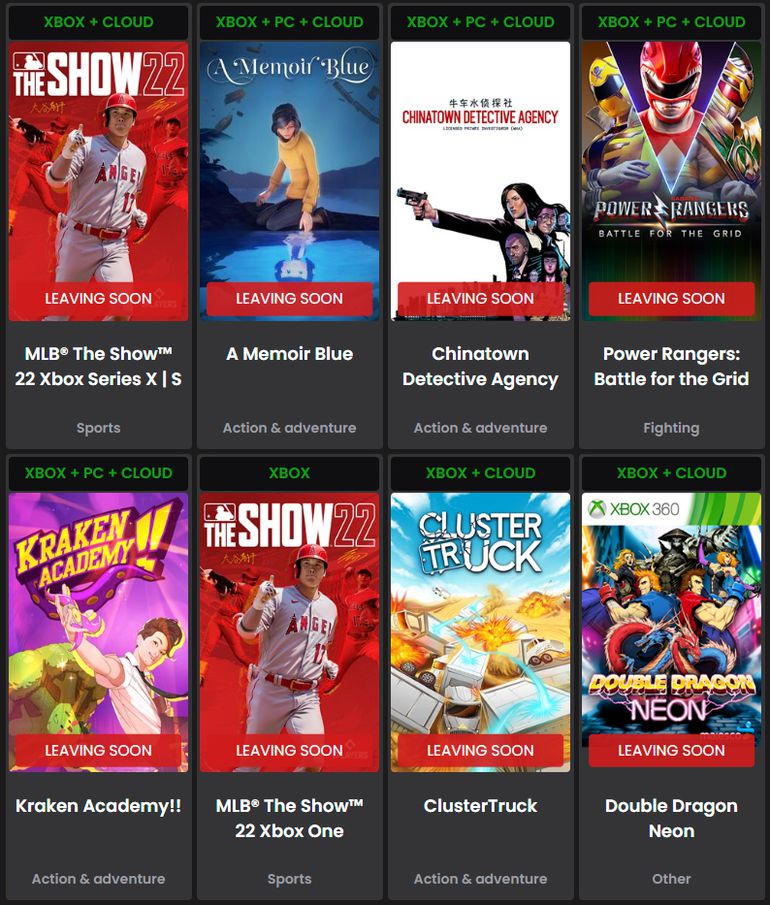This screenshot has width=770, height=905.
Task: Click MLB The Show 22 Xbox One title
Action: coord(289,818)
